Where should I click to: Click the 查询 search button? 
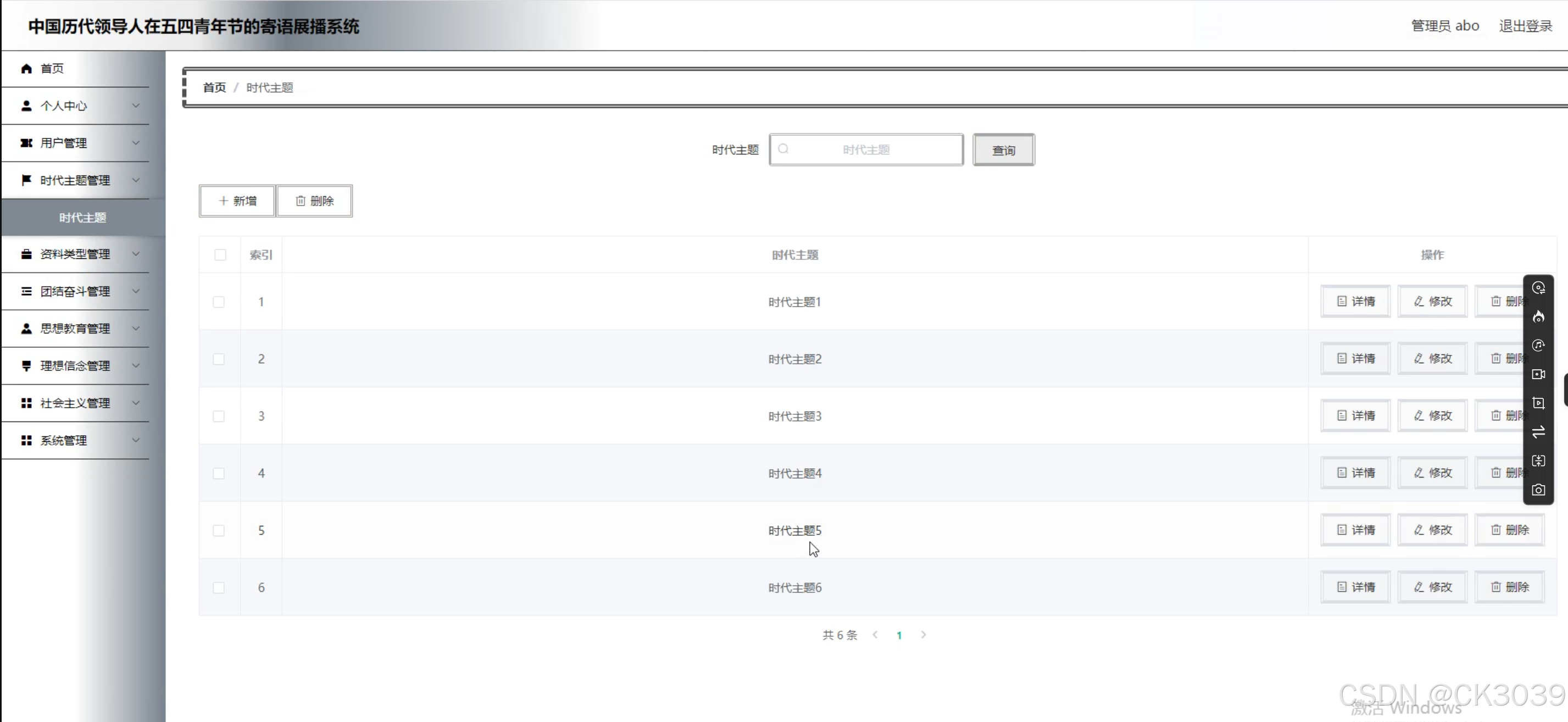(x=1003, y=151)
